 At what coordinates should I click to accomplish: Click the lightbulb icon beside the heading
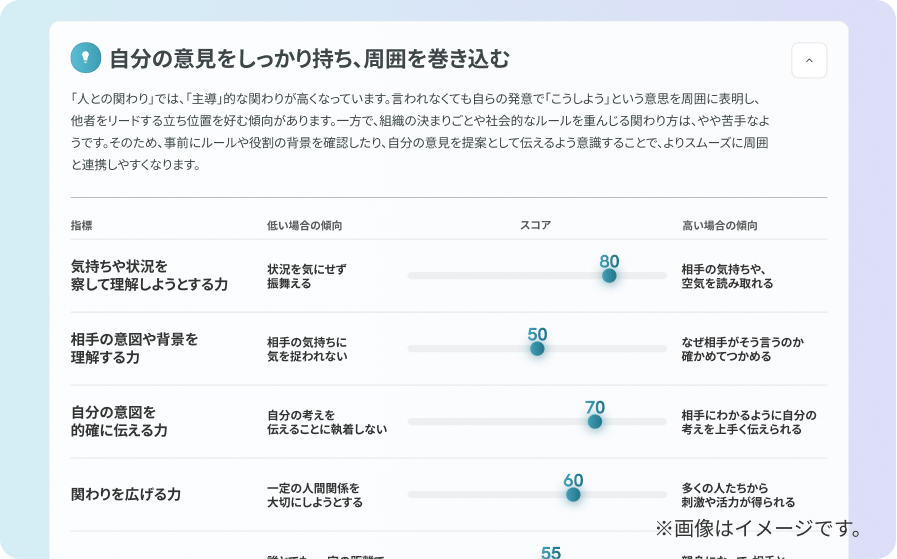(86, 58)
